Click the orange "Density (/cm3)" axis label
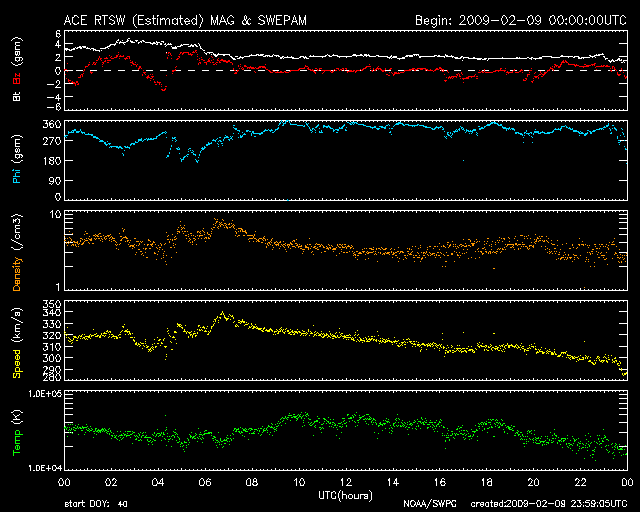 point(17,252)
